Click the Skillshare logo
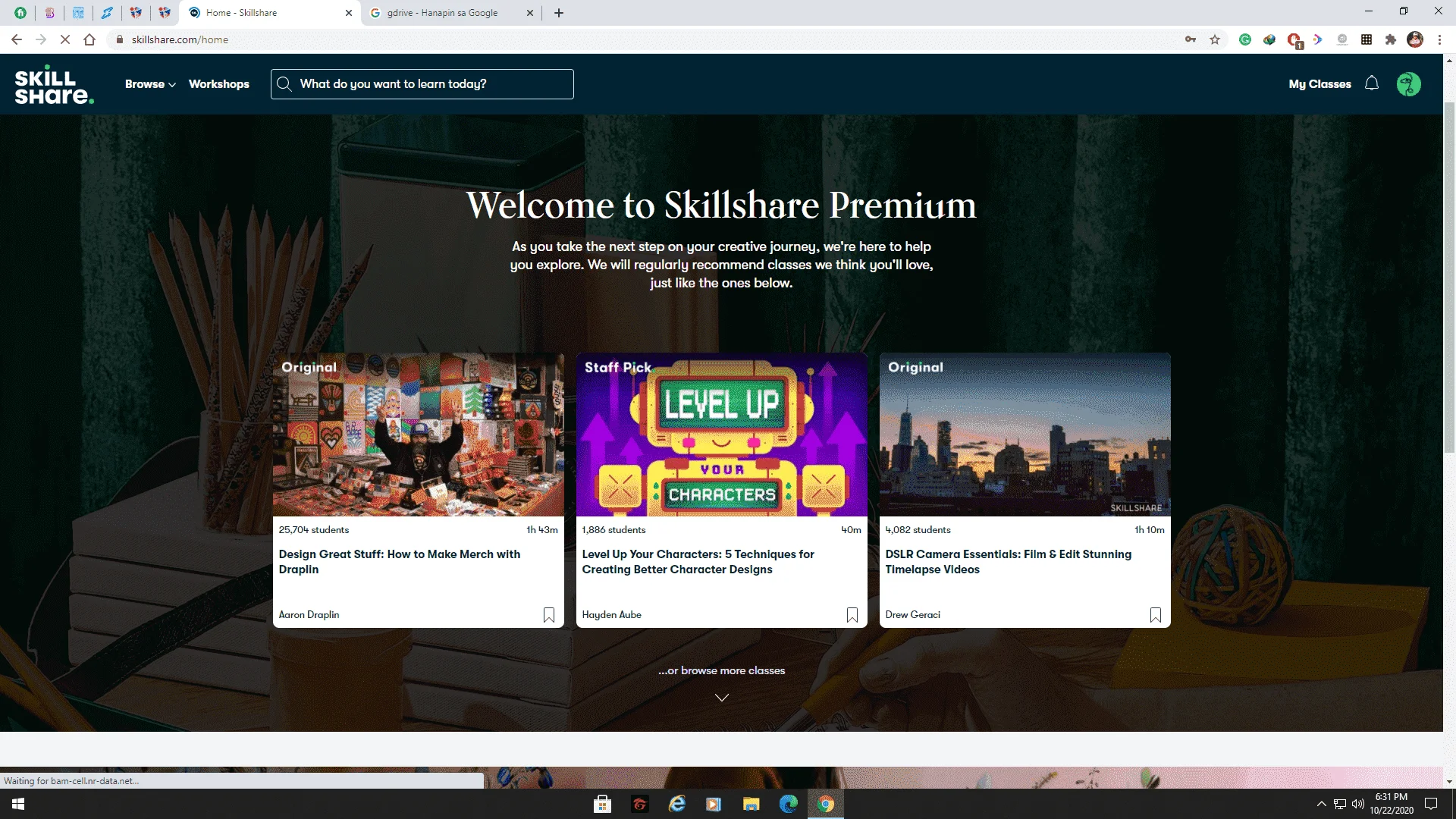The image size is (1456, 819). pyautogui.click(x=54, y=84)
